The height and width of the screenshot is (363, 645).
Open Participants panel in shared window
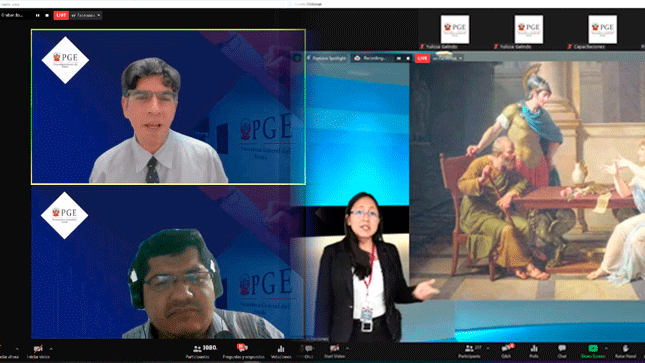[x=469, y=351]
